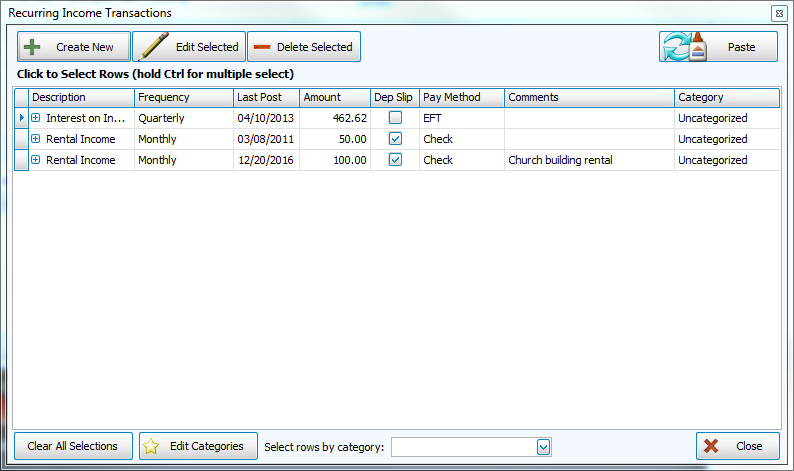Uncheck Dep Slip for 03/08/2011 Rental Income
This screenshot has width=794, height=471.
click(x=395, y=139)
